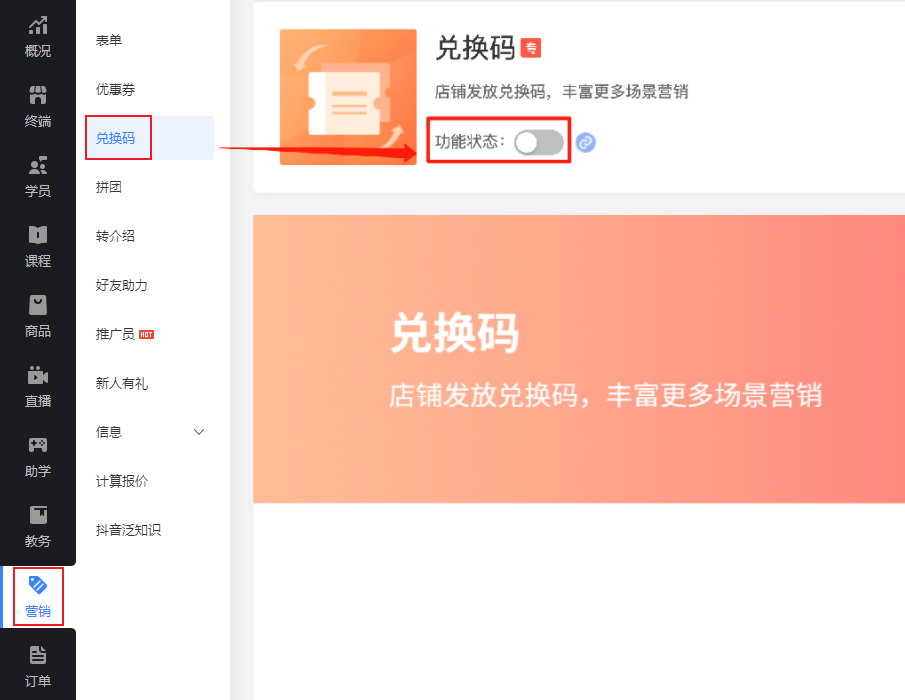This screenshot has height=700, width=905.
Task: Expand the 信息 submenu chevron
Action: pyautogui.click(x=199, y=432)
